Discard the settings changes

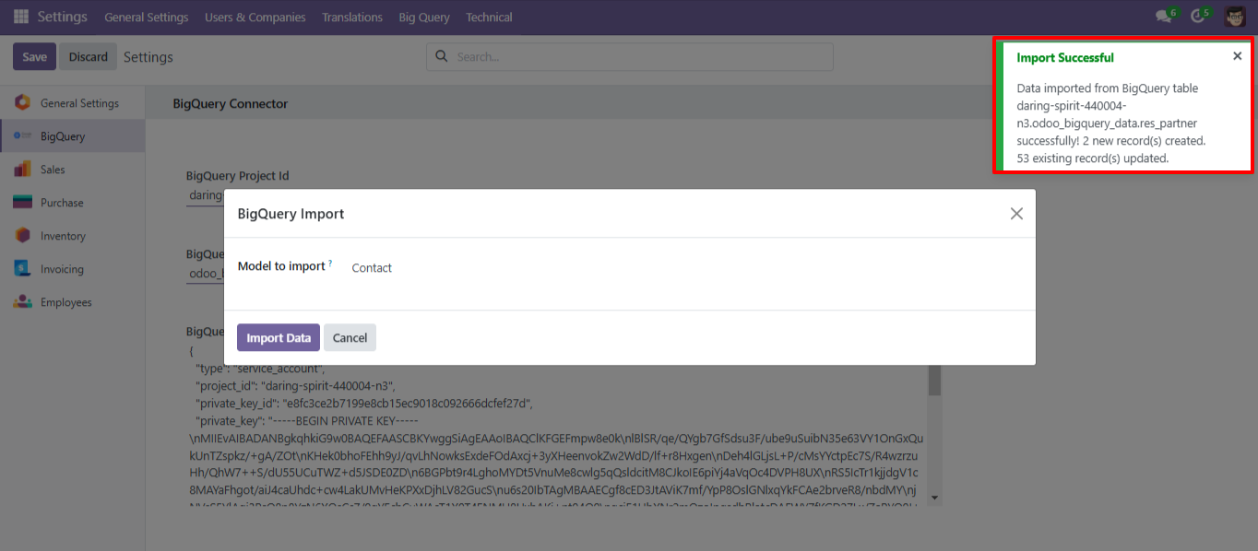[88, 57]
